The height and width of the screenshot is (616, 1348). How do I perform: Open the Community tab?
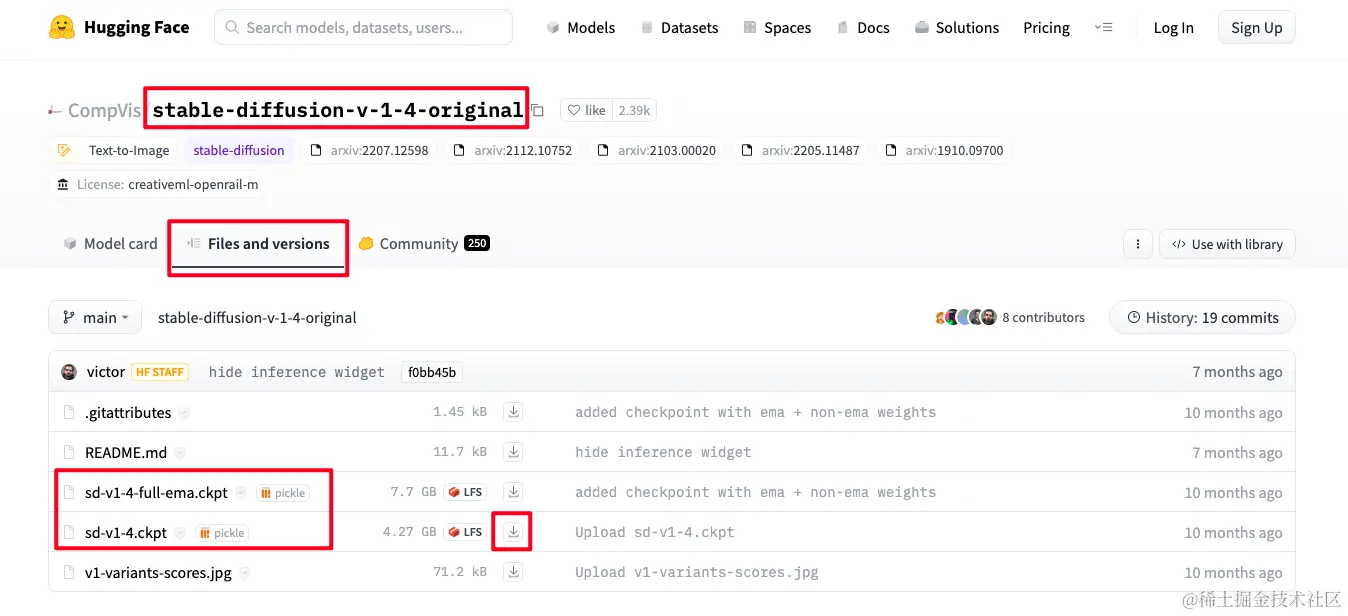pyautogui.click(x=424, y=243)
